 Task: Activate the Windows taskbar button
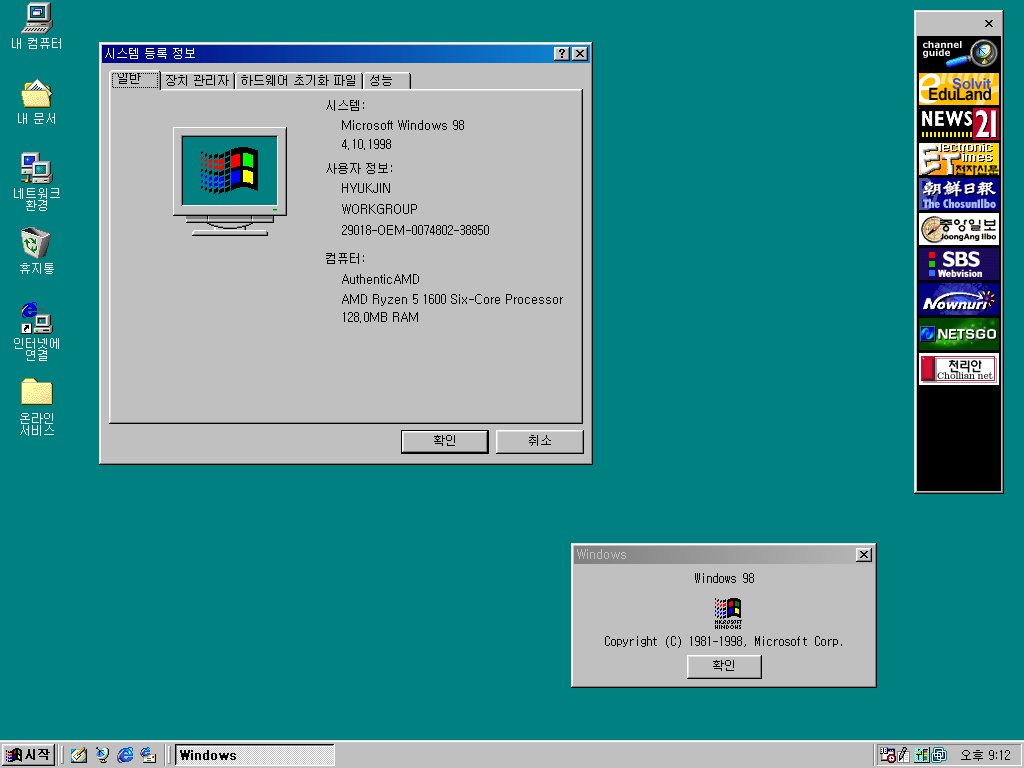point(255,755)
